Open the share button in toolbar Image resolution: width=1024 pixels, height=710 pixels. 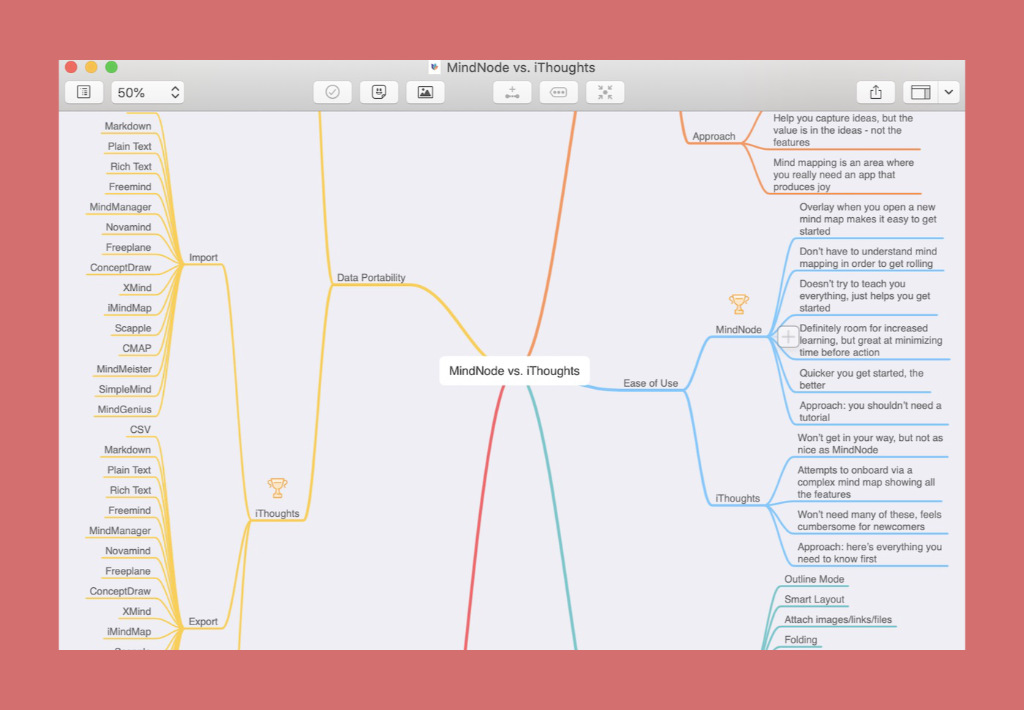click(876, 92)
